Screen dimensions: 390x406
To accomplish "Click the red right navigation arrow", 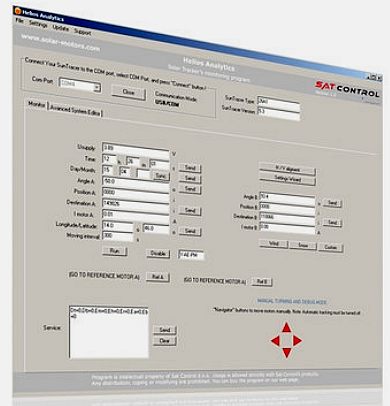I will [x=297, y=341].
